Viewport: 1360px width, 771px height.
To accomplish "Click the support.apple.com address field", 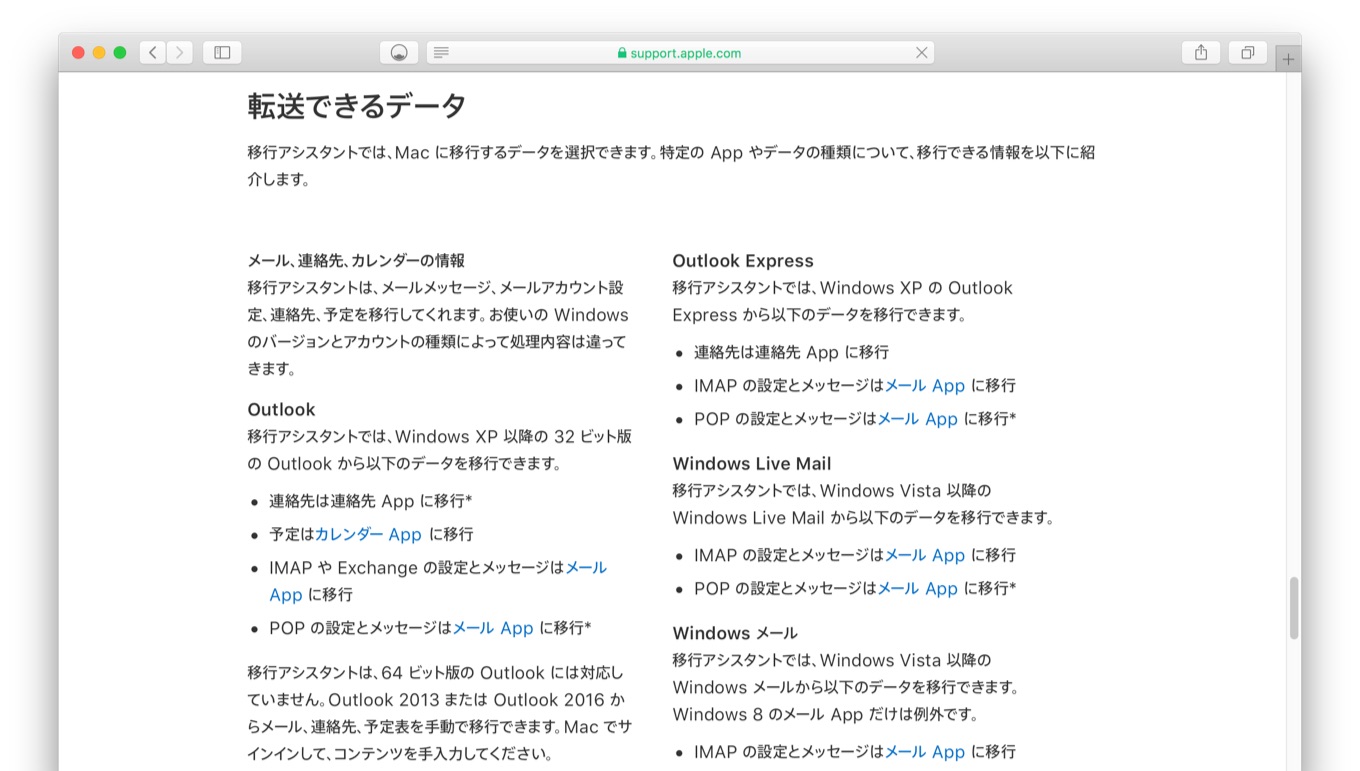I will point(680,53).
